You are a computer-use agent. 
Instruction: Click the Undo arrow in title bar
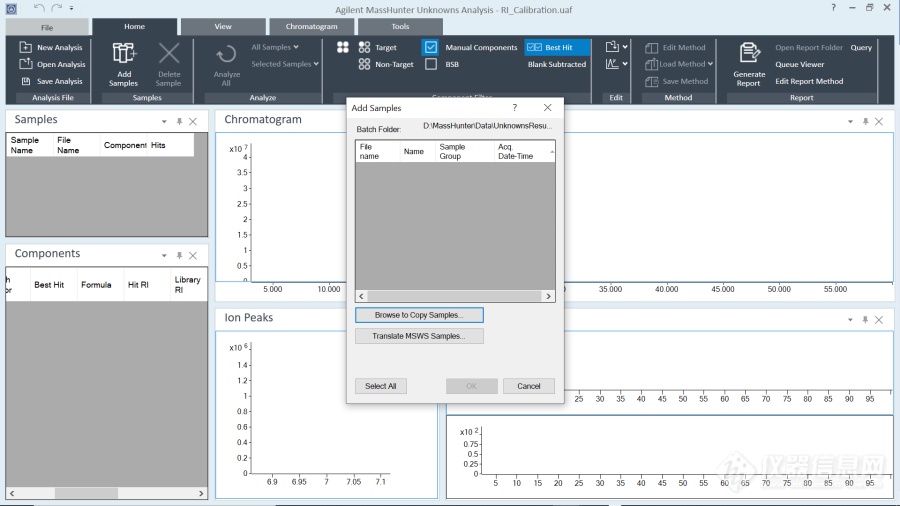[39, 8]
